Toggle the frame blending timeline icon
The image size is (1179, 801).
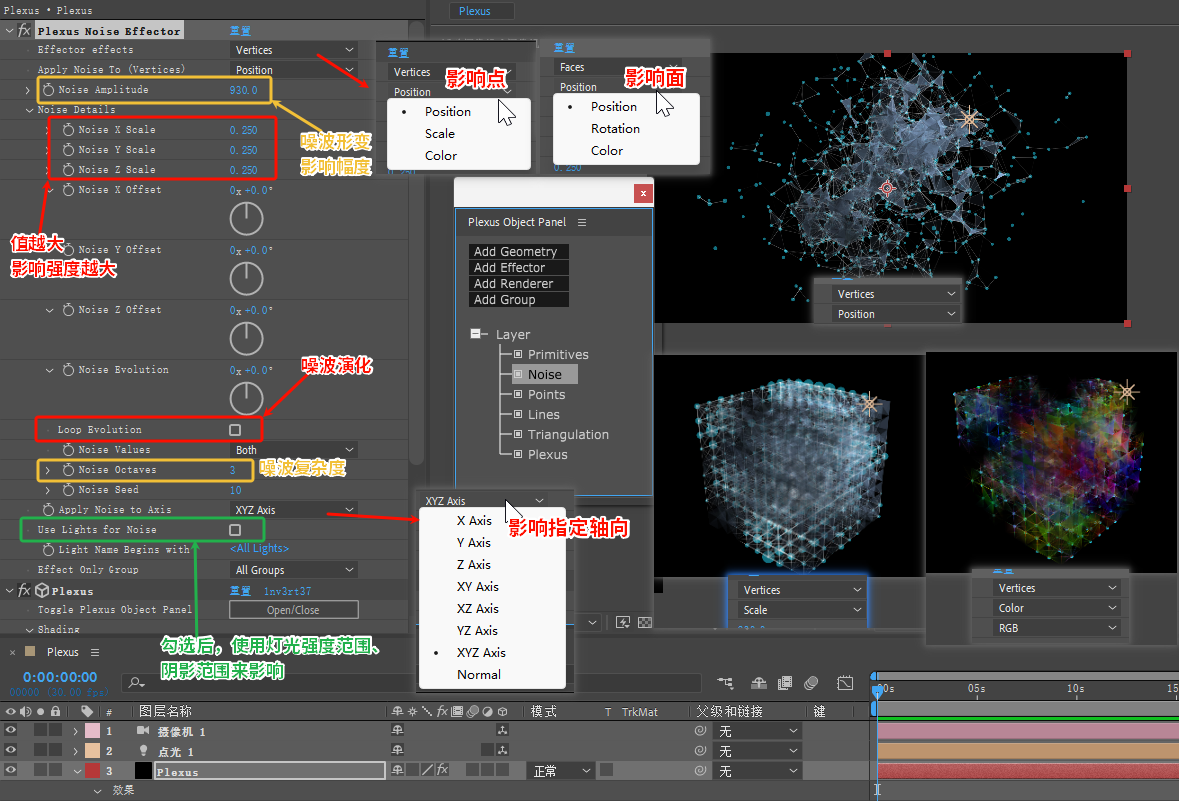(x=784, y=683)
